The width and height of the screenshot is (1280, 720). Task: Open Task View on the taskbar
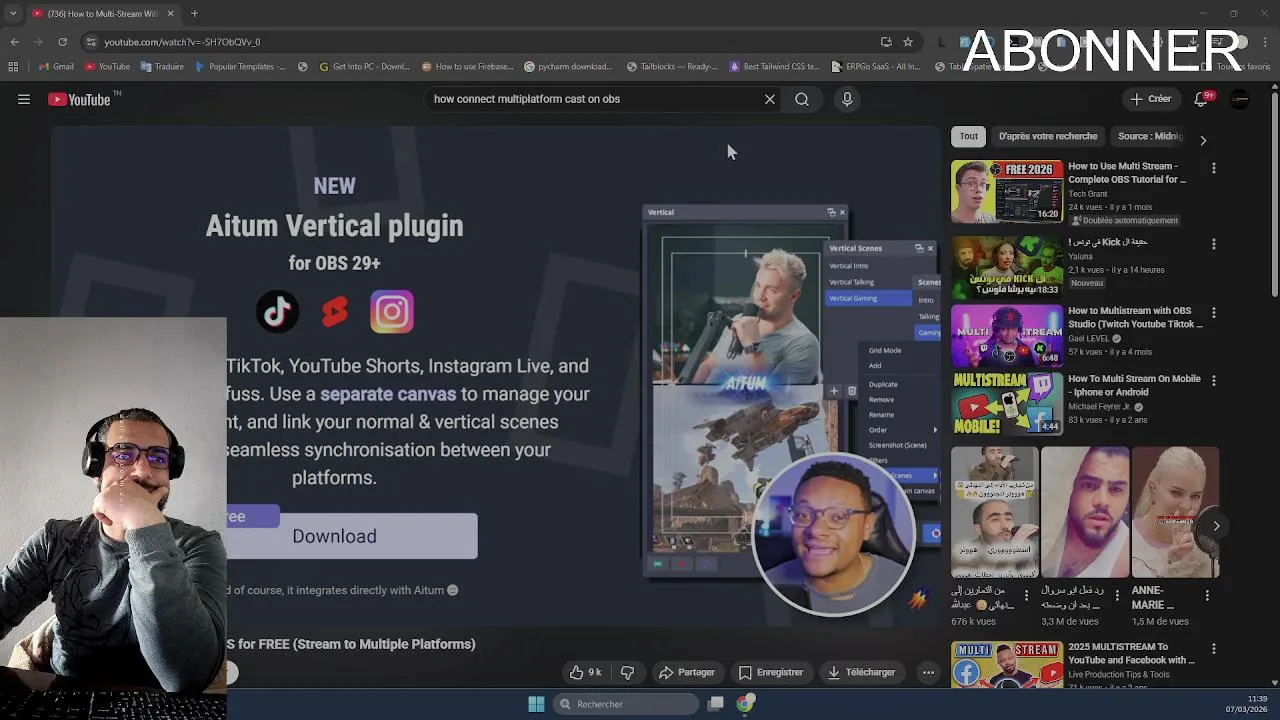click(x=716, y=704)
